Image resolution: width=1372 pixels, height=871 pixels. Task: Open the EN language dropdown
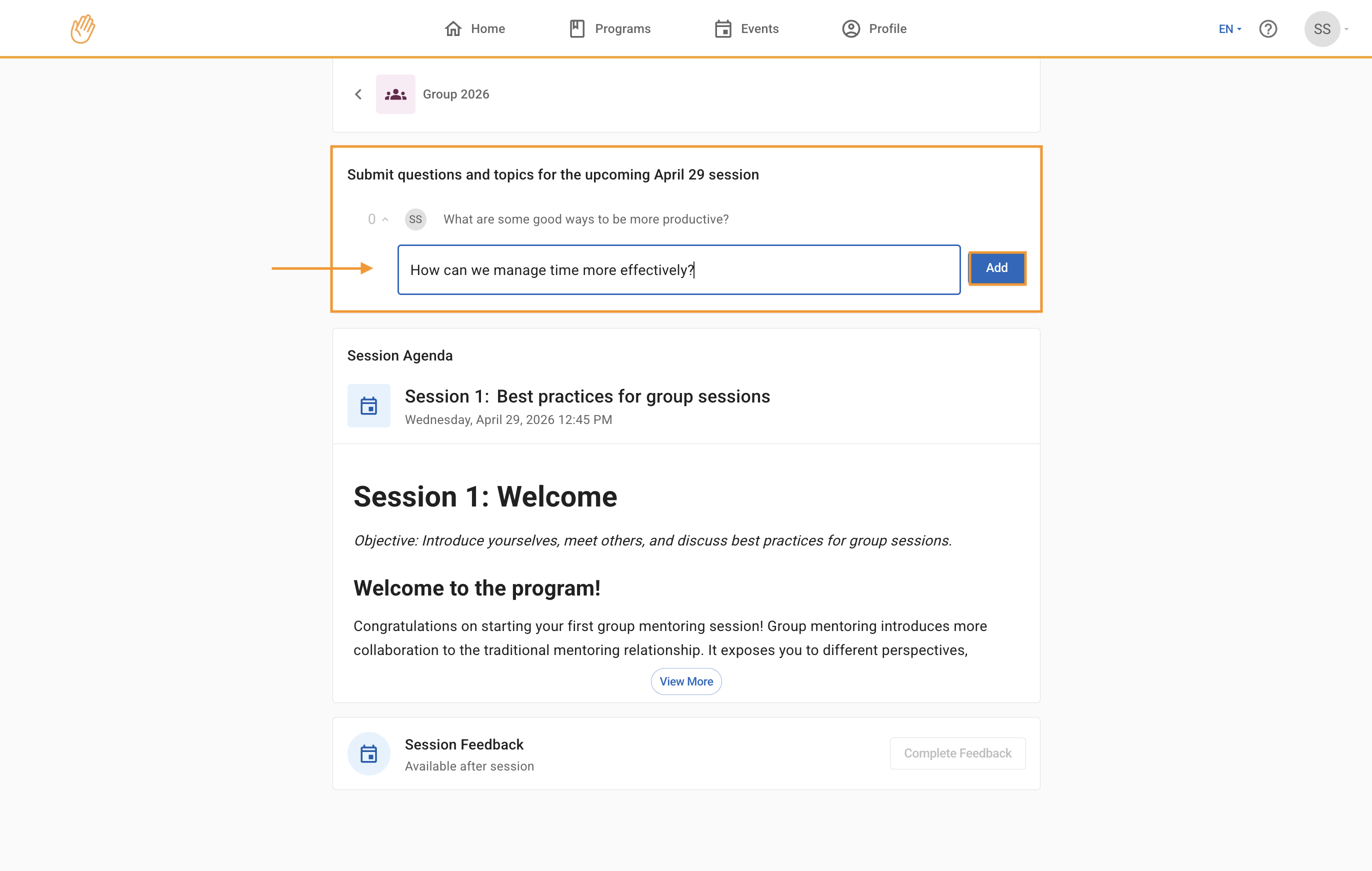point(1229,28)
